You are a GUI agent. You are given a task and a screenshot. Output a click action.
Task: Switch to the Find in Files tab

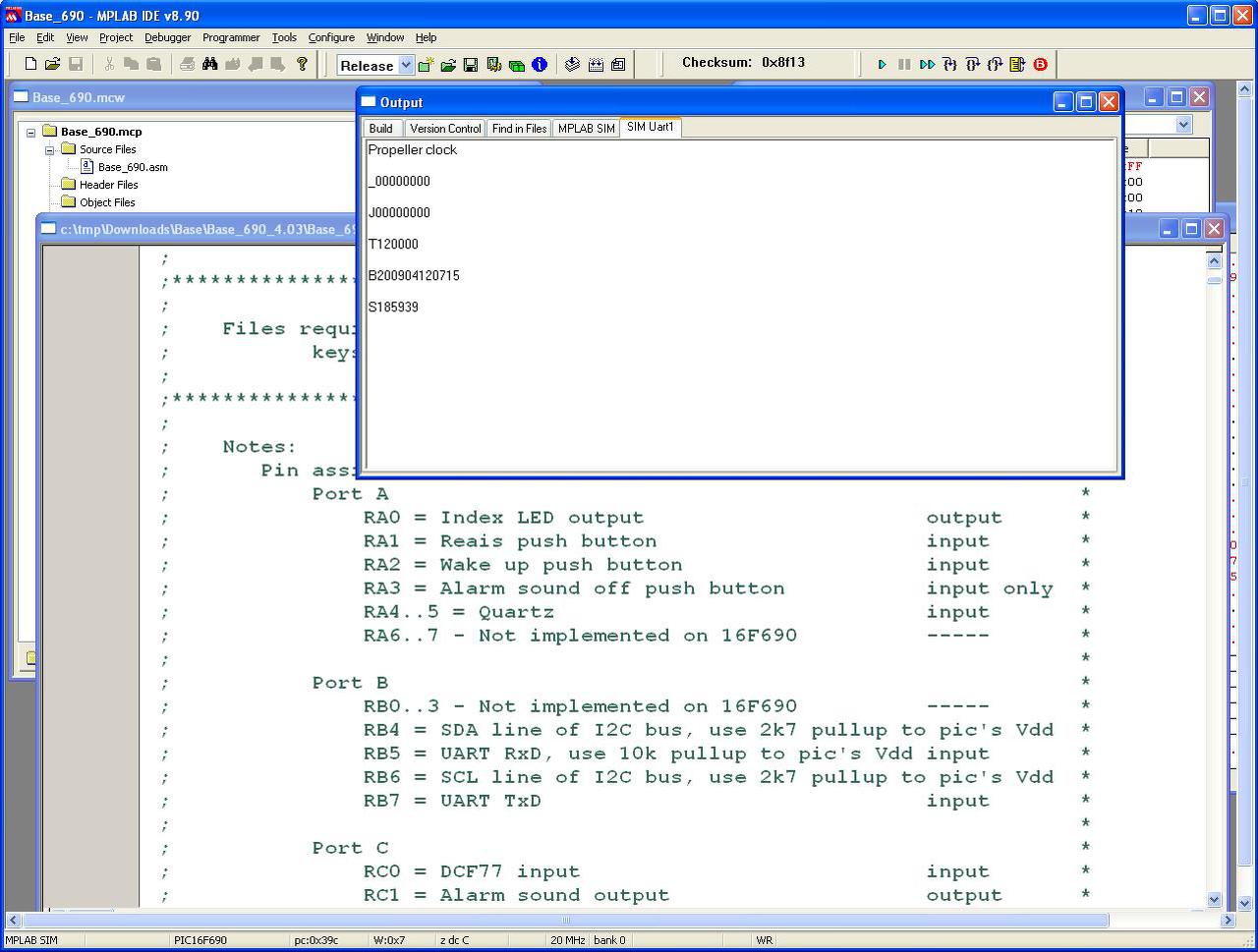point(519,129)
